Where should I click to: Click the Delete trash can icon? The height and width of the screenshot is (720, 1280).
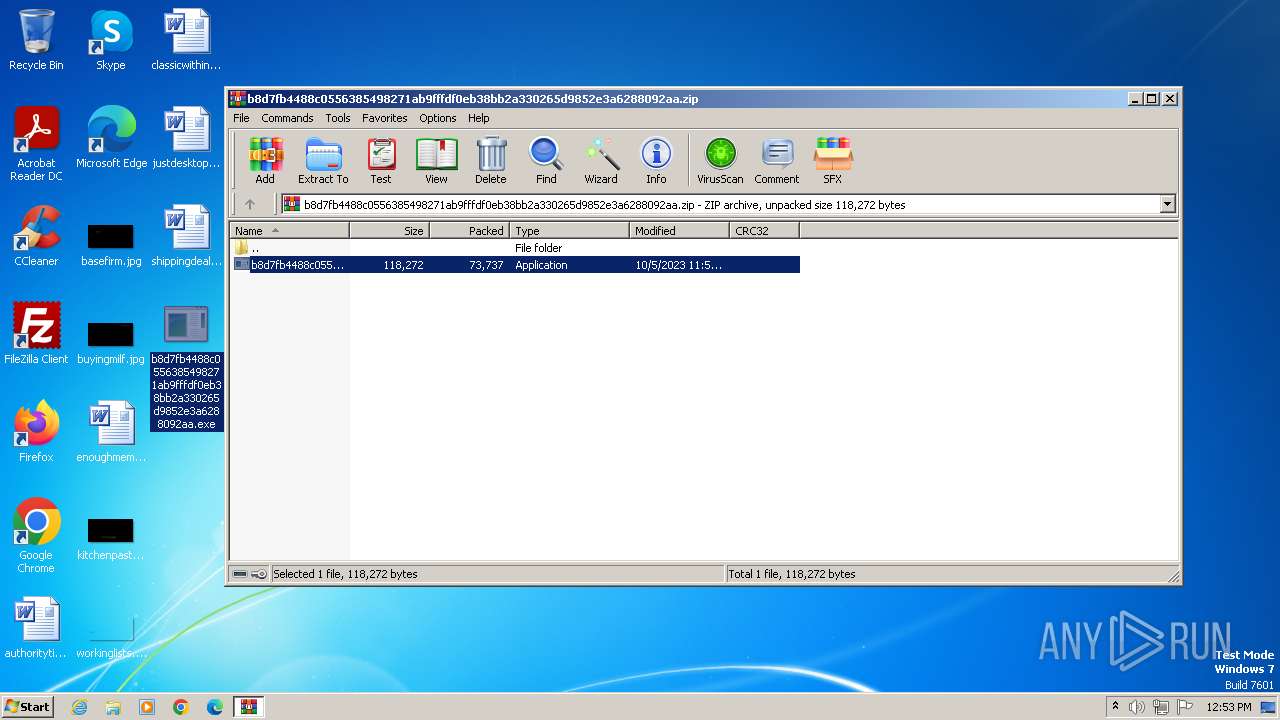pos(490,161)
